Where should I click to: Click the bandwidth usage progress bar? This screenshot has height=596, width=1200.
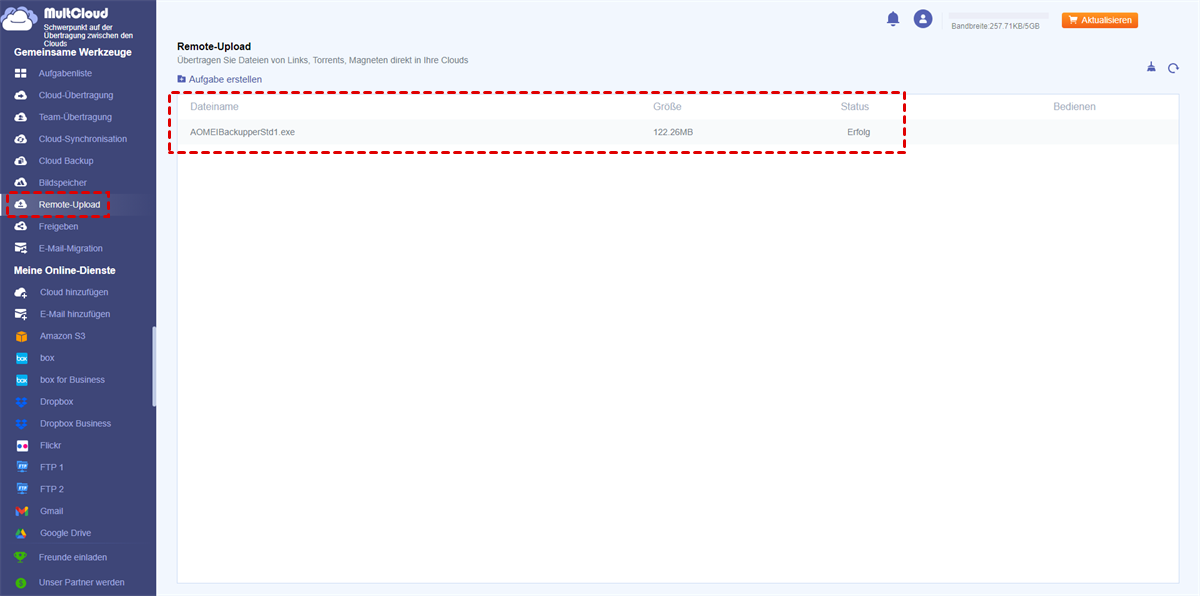pyautogui.click(x=998, y=16)
